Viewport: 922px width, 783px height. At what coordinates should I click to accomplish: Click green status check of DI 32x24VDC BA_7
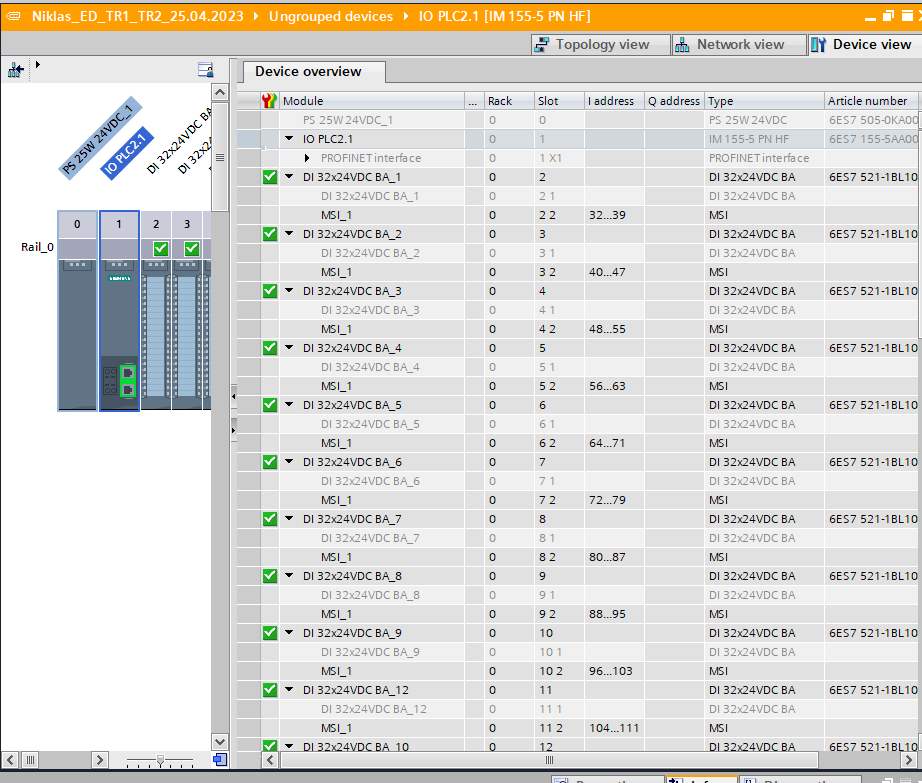click(270, 519)
